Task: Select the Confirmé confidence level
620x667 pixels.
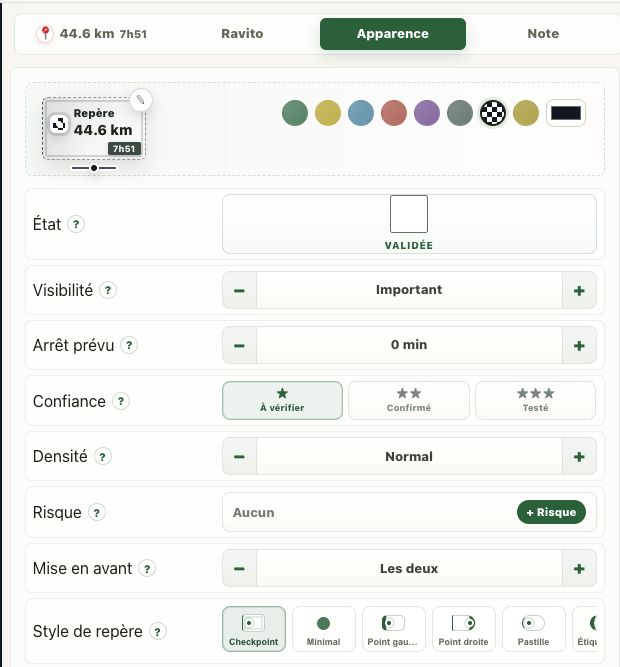Action: click(x=409, y=400)
